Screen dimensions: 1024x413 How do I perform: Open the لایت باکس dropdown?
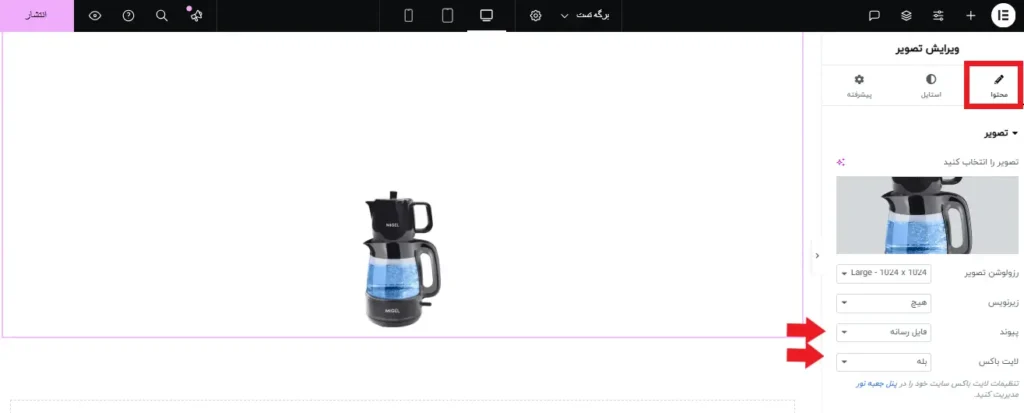(884, 361)
